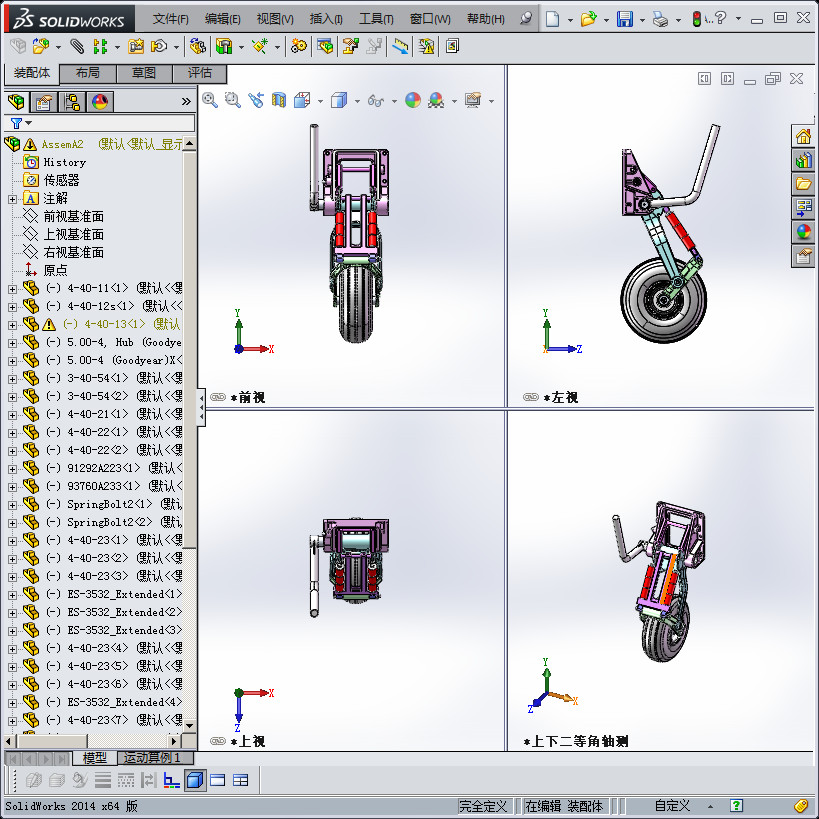Expand the 4-40-13<1> component node
Viewport: 819px width, 819px height.
point(12,325)
